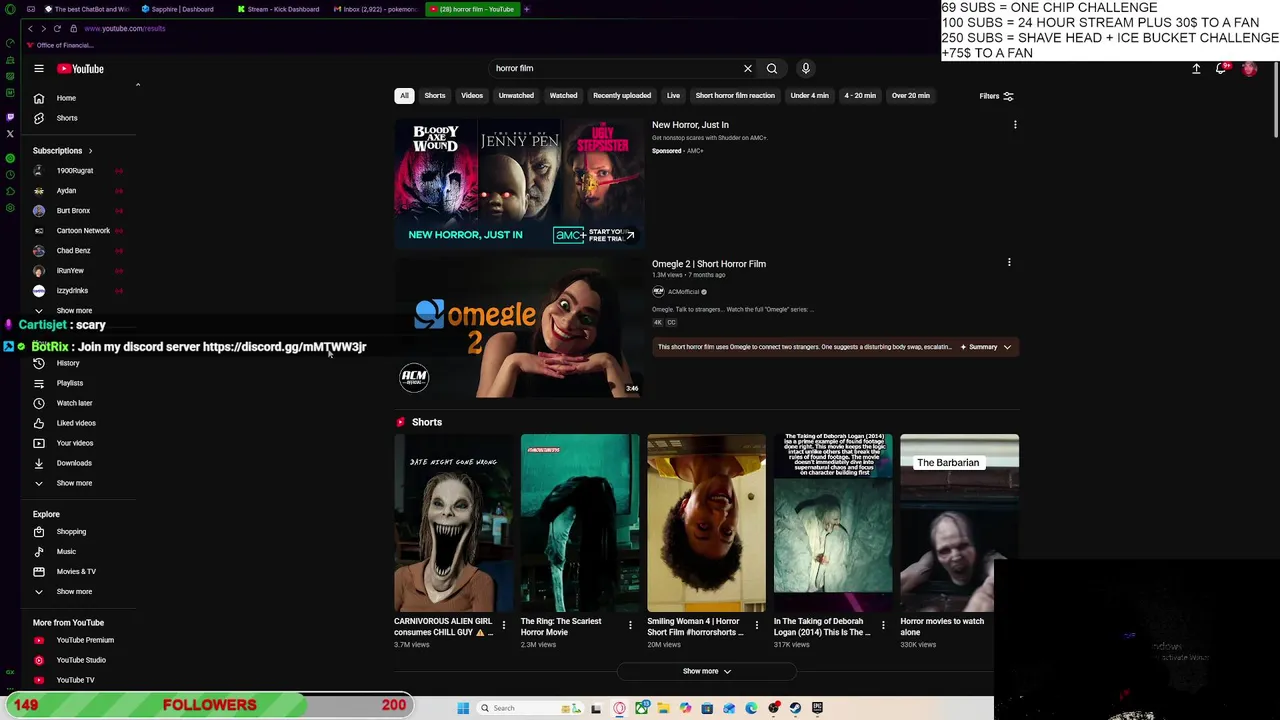Start voice search with microphone icon
The image size is (1280, 720).
click(x=806, y=69)
